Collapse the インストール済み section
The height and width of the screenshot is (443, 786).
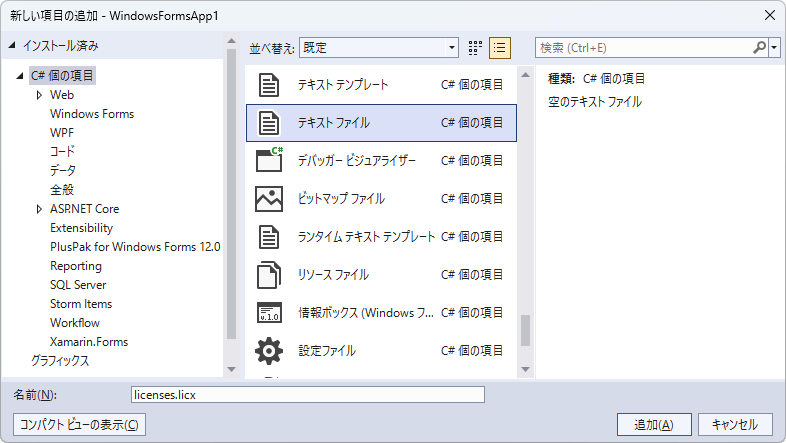[12, 46]
